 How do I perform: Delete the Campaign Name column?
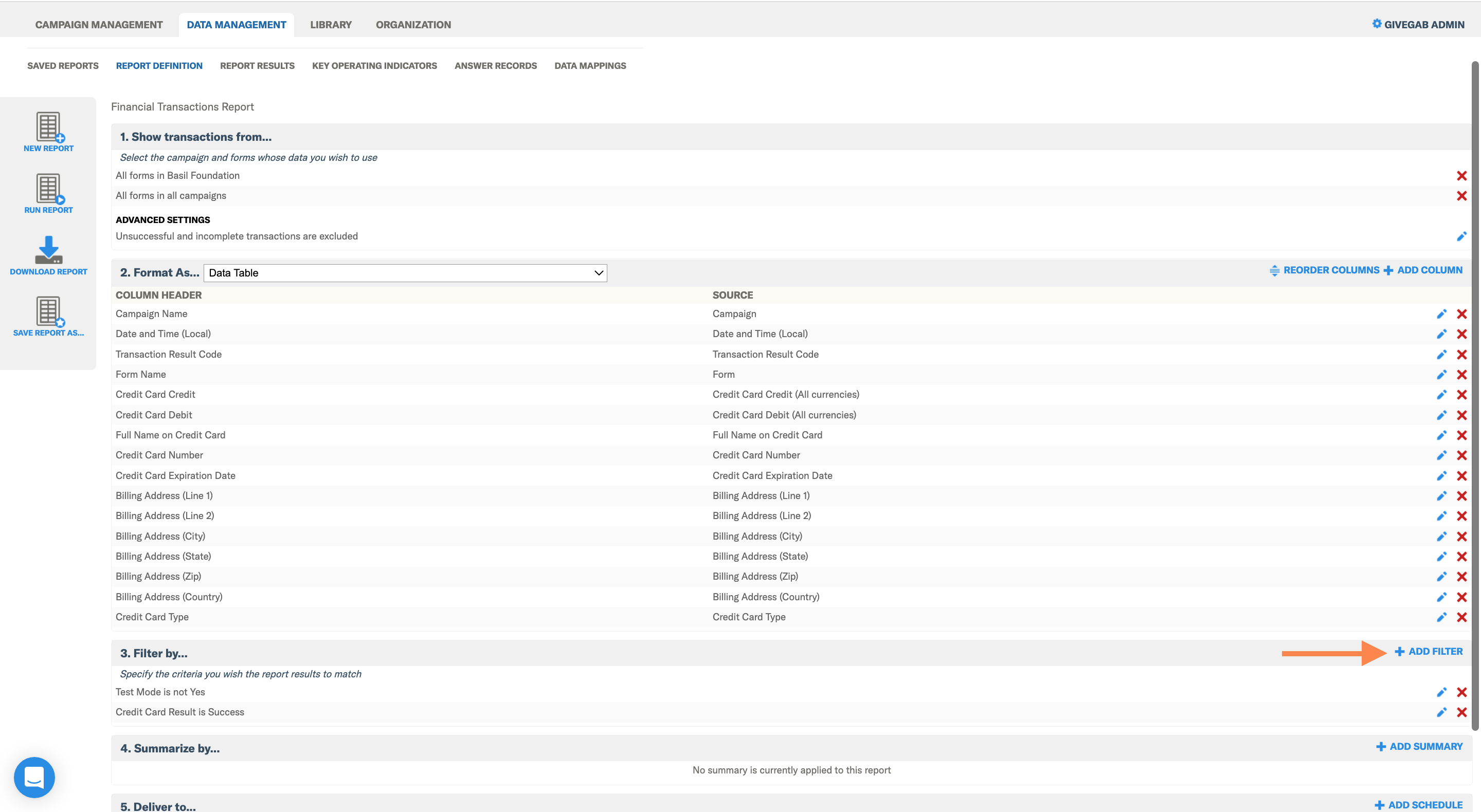point(1461,314)
